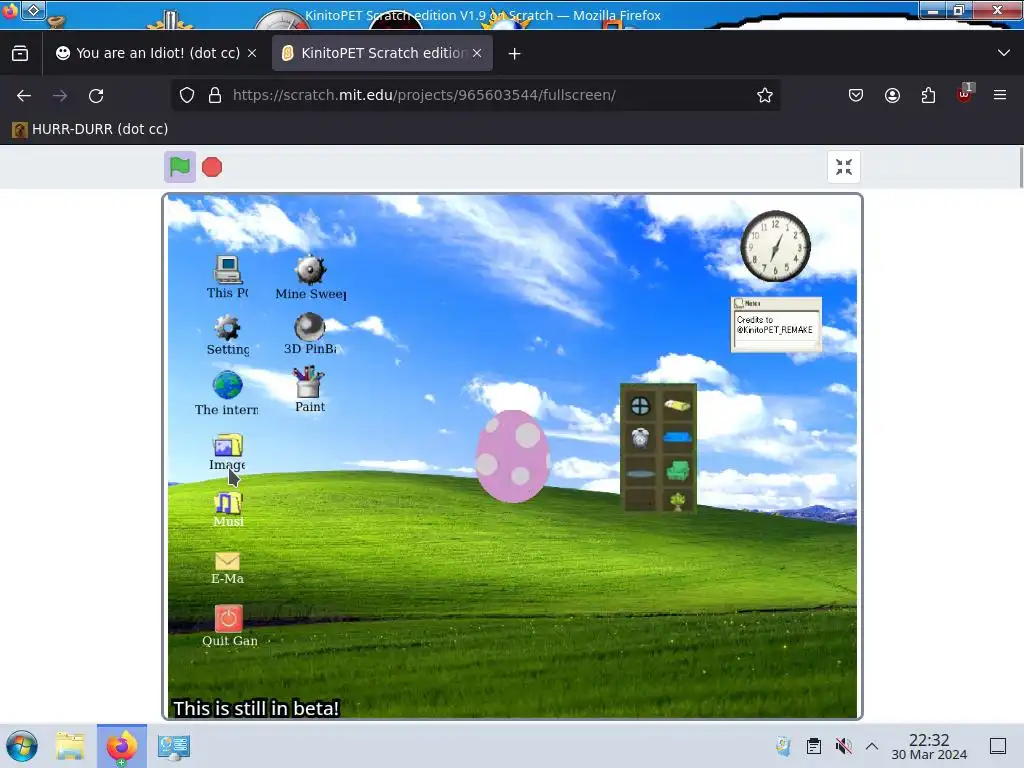The width and height of the screenshot is (1024, 768).
Task: Open Firefox account icon
Action: pos(892,95)
